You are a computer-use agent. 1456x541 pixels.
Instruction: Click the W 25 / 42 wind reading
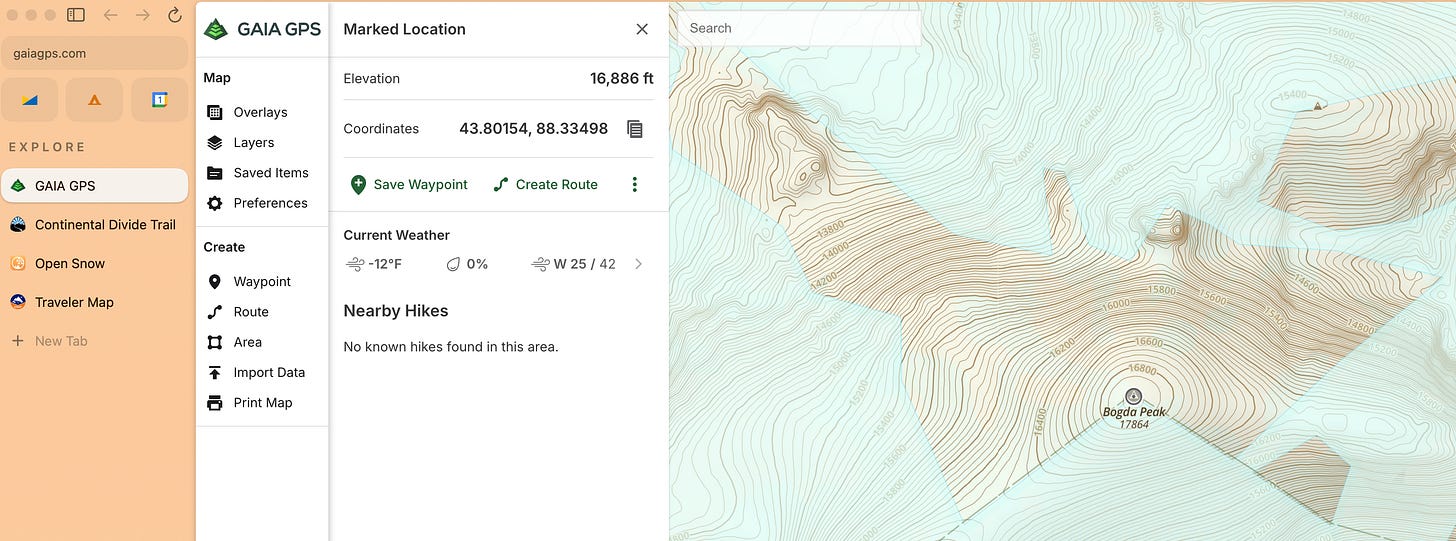(x=585, y=264)
